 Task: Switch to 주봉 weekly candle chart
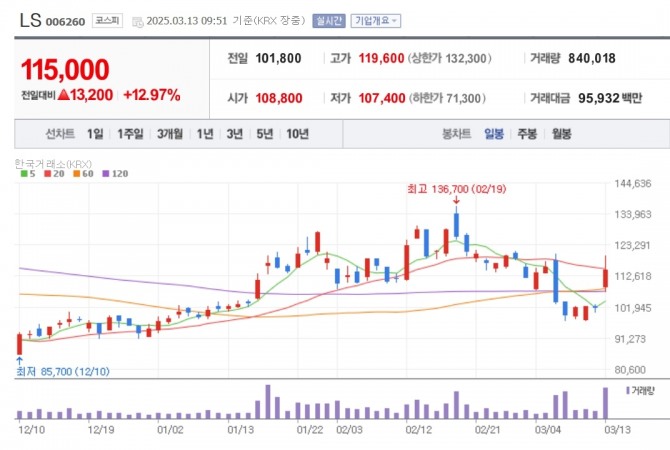click(x=527, y=134)
